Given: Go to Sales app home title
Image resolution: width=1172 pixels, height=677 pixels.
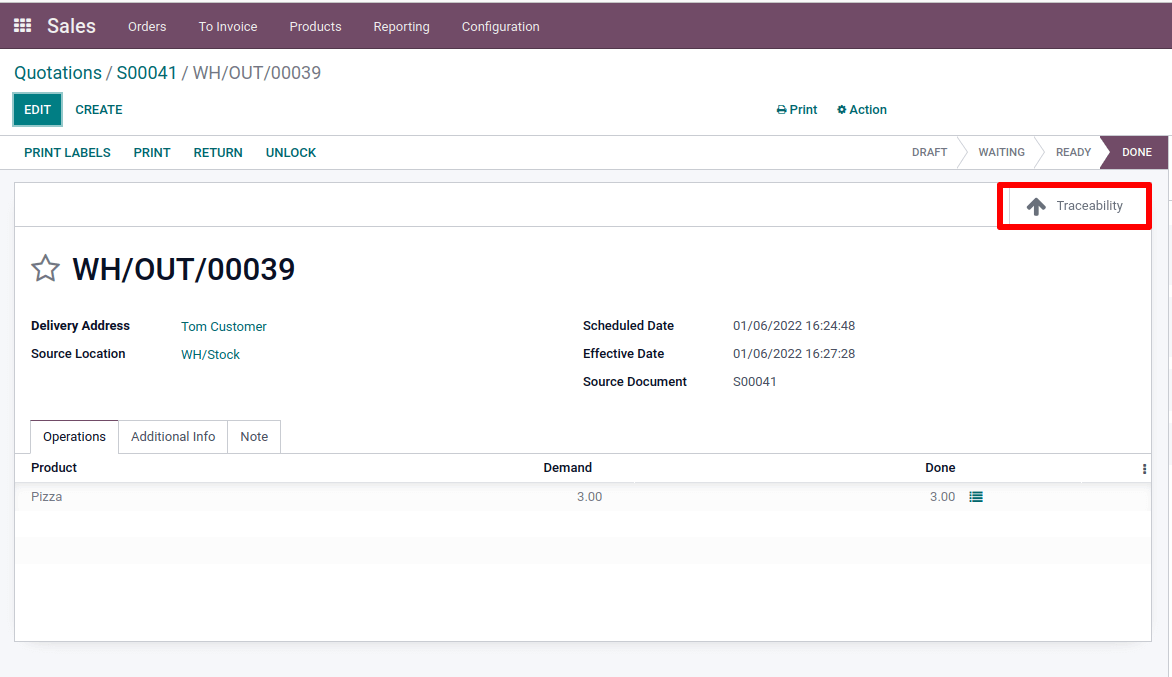Looking at the screenshot, I should [71, 26].
